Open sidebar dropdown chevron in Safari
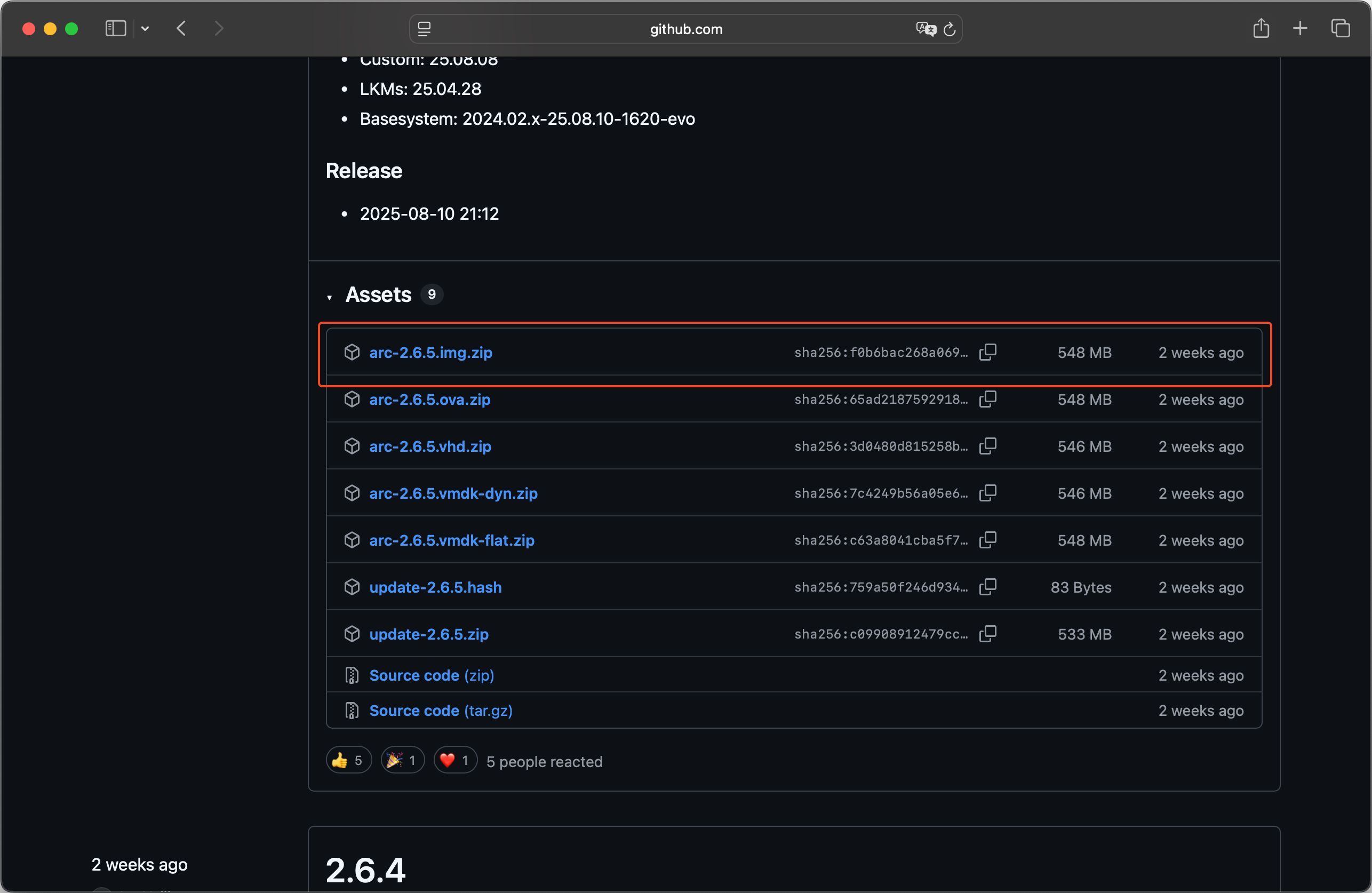1372x893 pixels. (x=145, y=28)
